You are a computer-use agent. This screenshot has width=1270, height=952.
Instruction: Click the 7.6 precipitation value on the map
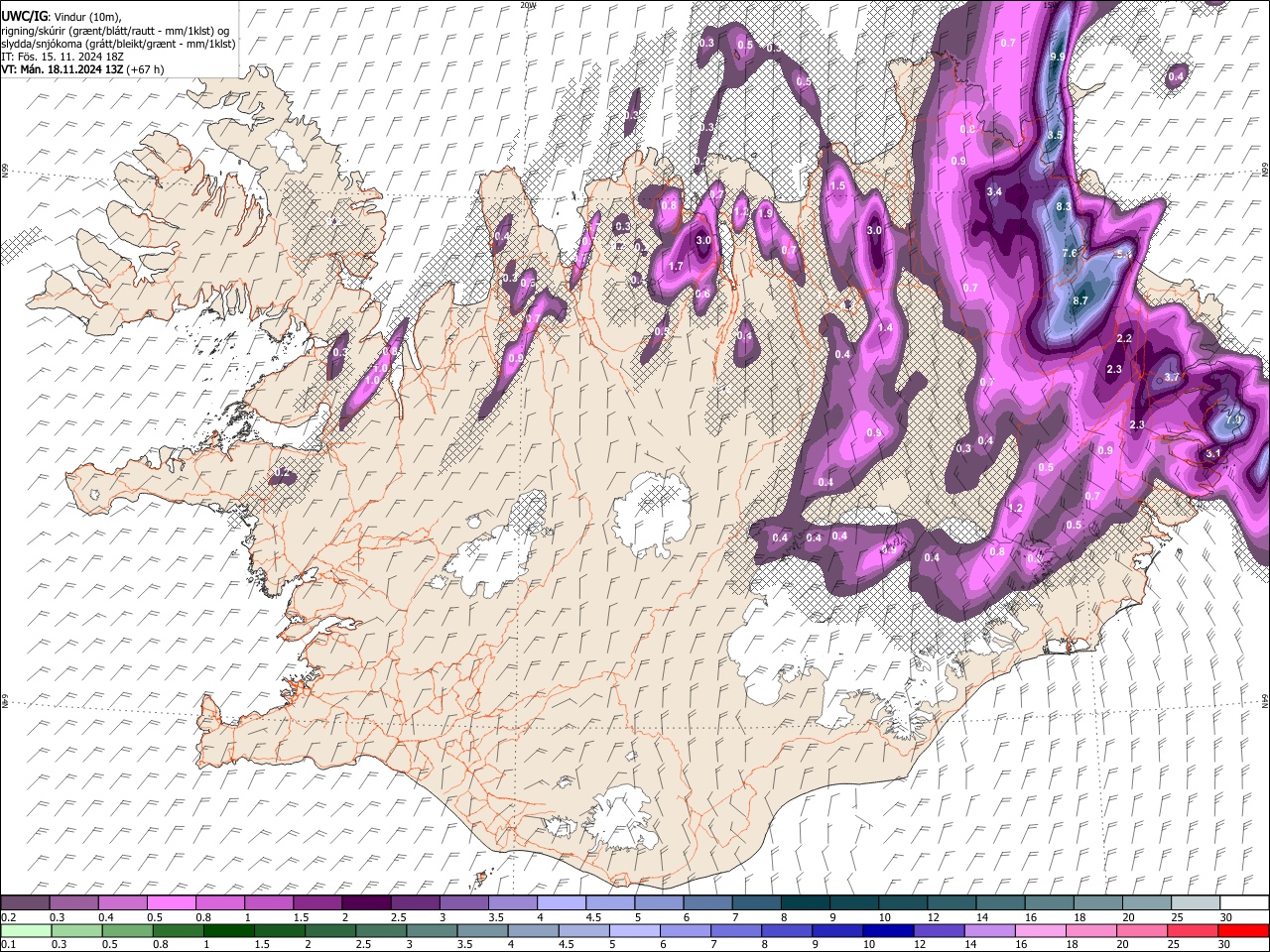[1070, 254]
